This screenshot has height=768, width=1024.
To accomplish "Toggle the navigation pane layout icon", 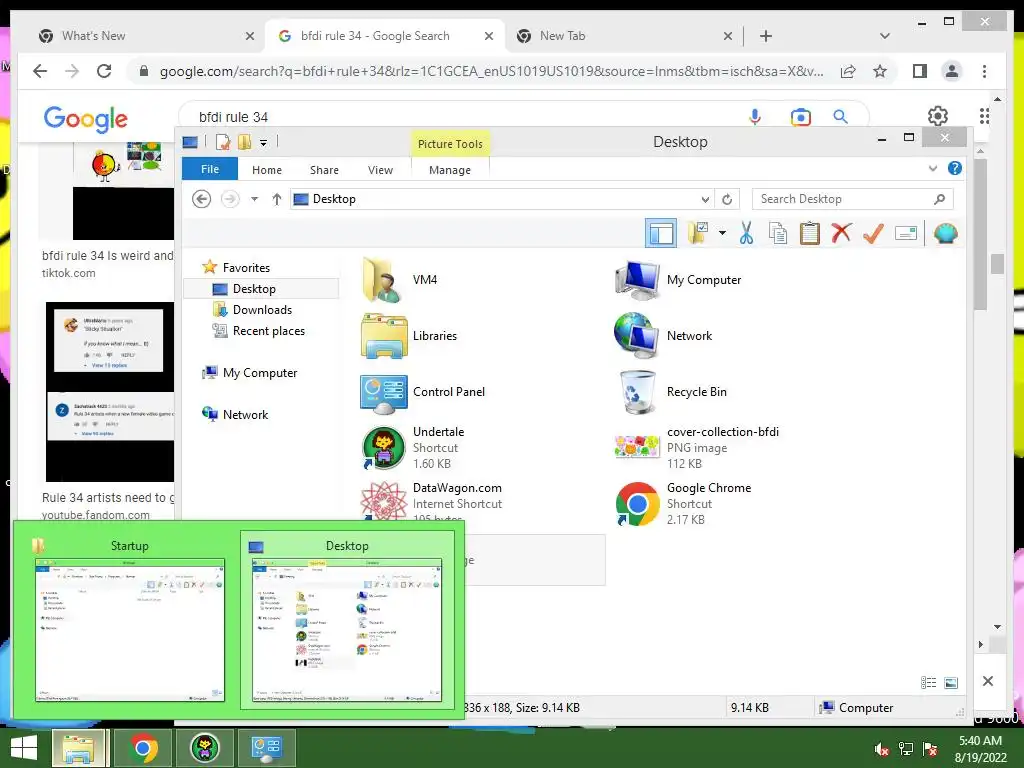I will tap(660, 233).
